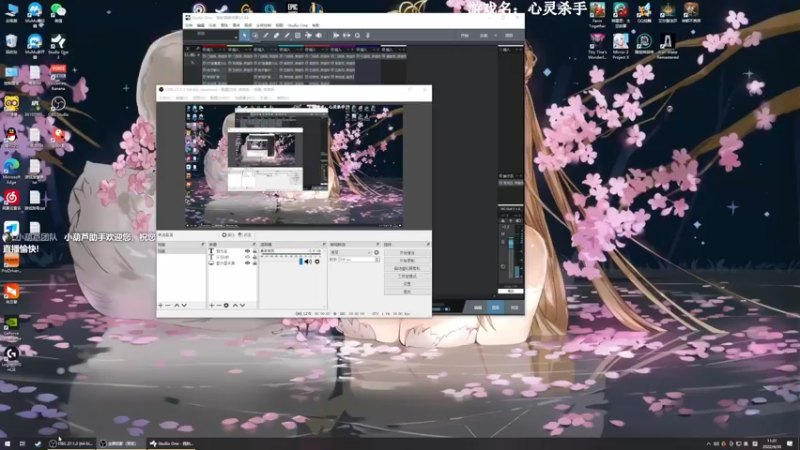Open Settings button in OBS Controls
Viewport: 800px width, 450px height.
point(407,284)
